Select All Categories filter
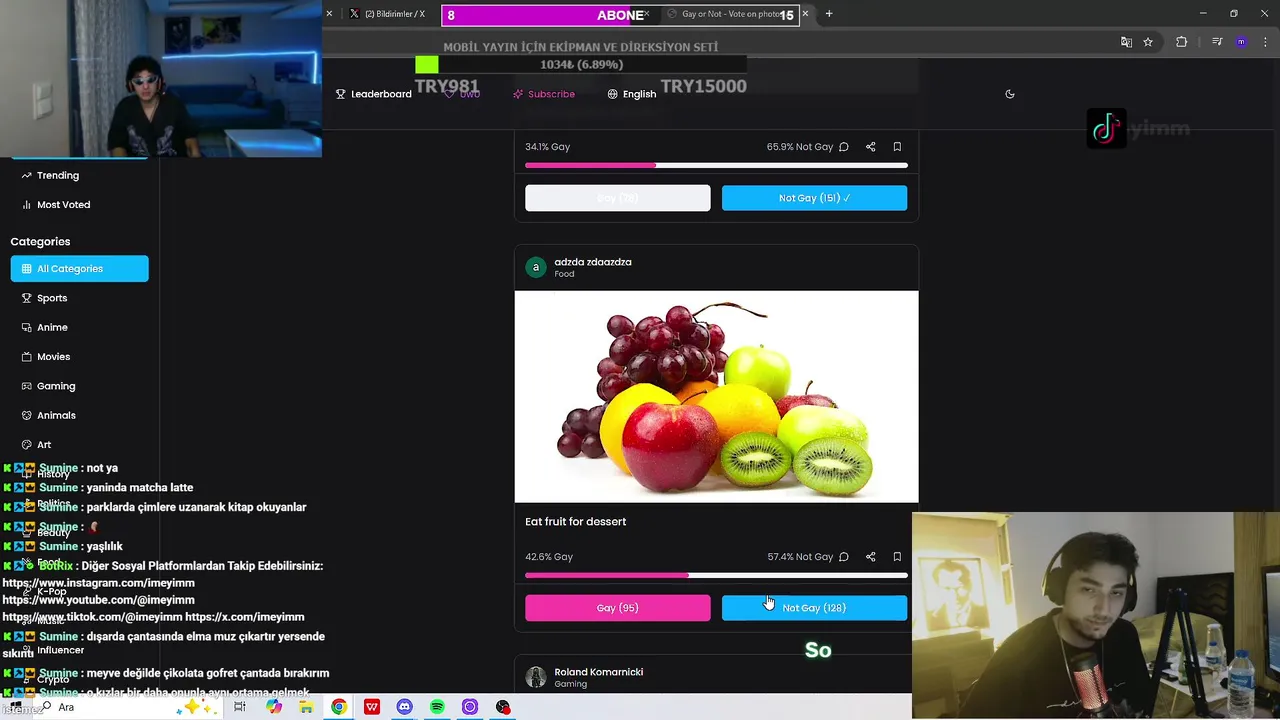This screenshot has height=720, width=1280. pyautogui.click(x=80, y=268)
